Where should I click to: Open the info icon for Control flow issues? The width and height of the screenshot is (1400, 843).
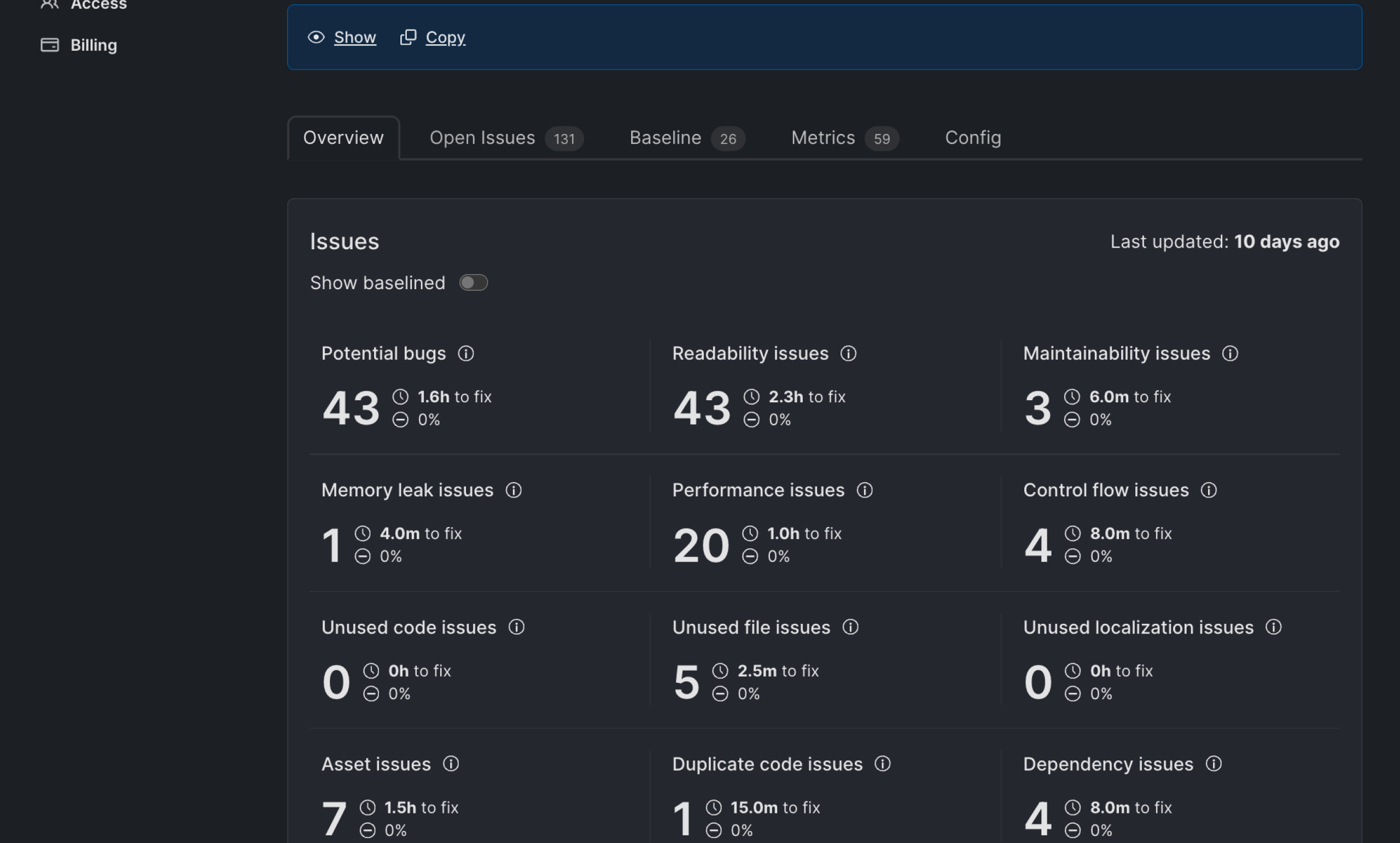pyautogui.click(x=1209, y=490)
